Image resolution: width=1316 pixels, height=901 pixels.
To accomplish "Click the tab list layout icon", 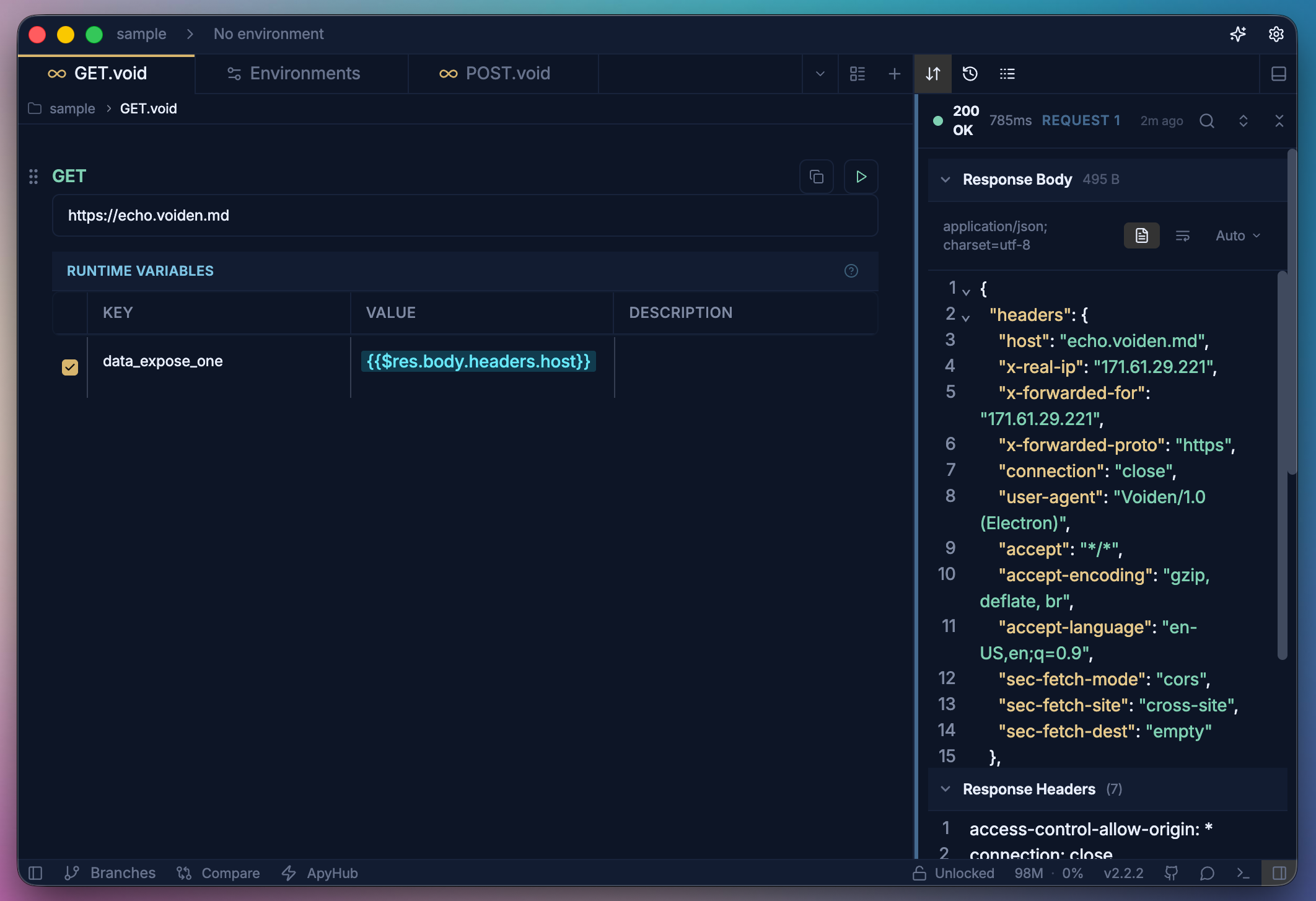I will [858, 74].
